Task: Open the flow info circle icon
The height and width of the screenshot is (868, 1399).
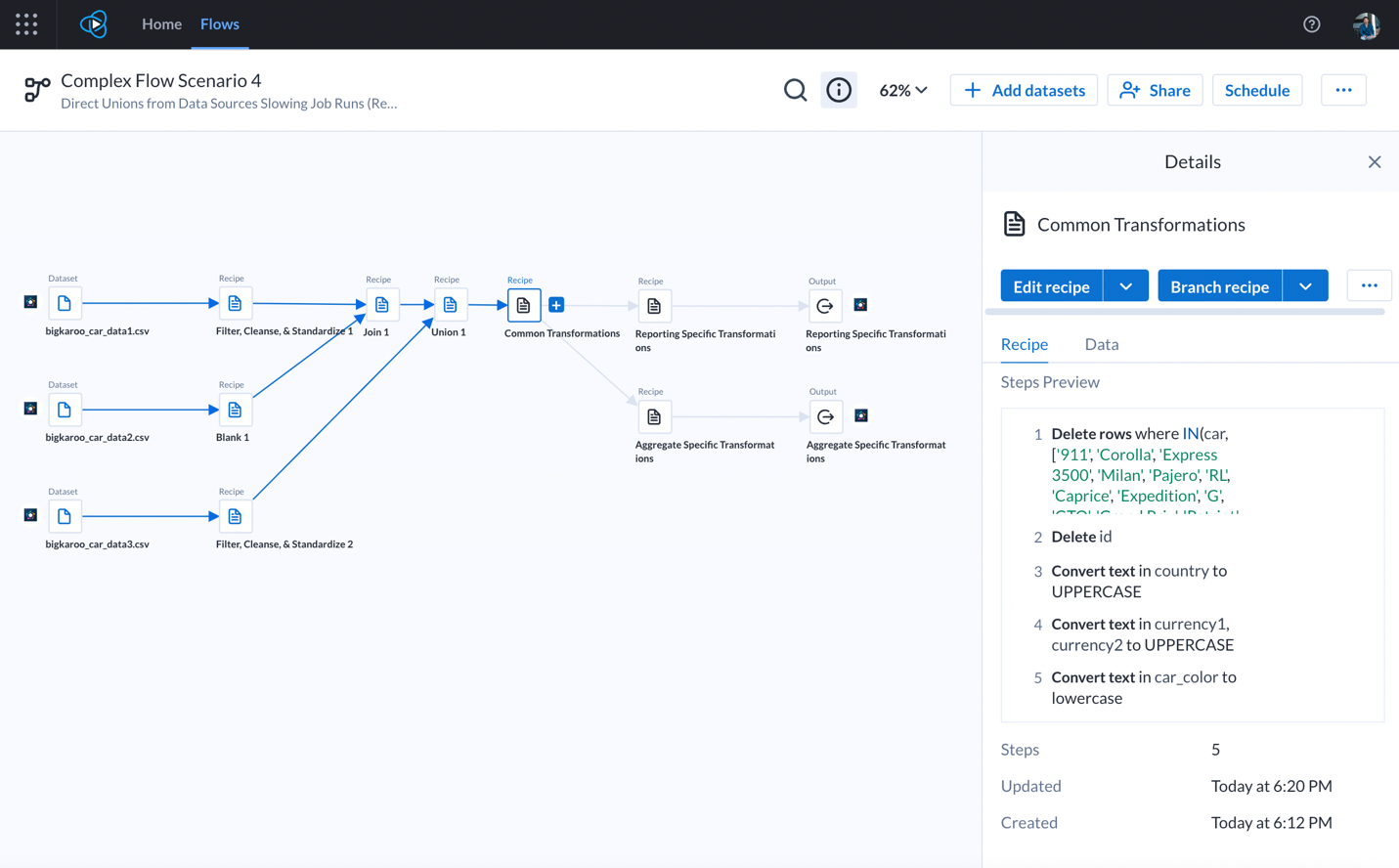Action: point(839,90)
